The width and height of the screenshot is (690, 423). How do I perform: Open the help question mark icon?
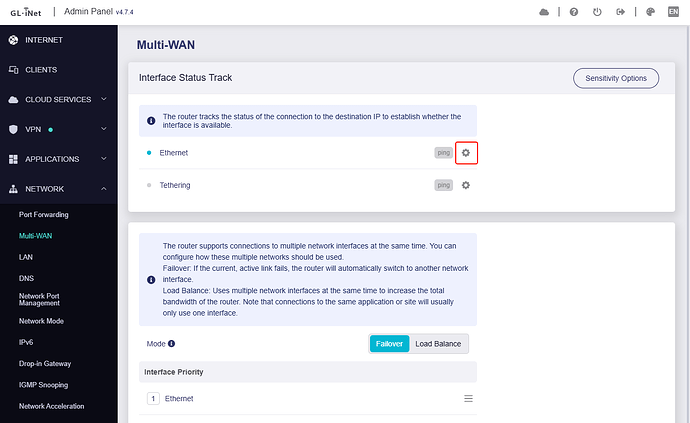[573, 12]
